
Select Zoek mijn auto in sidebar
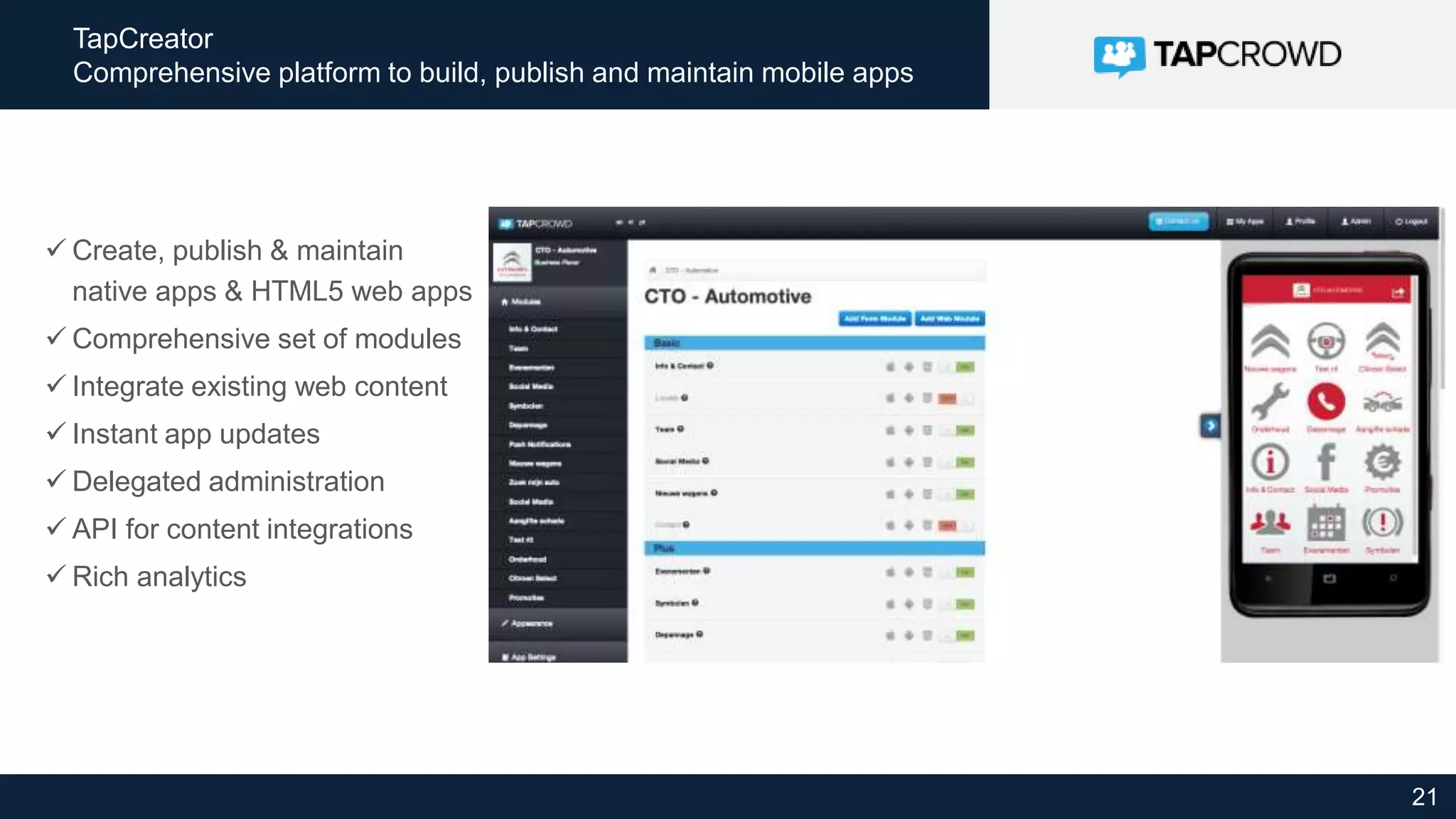point(558,482)
